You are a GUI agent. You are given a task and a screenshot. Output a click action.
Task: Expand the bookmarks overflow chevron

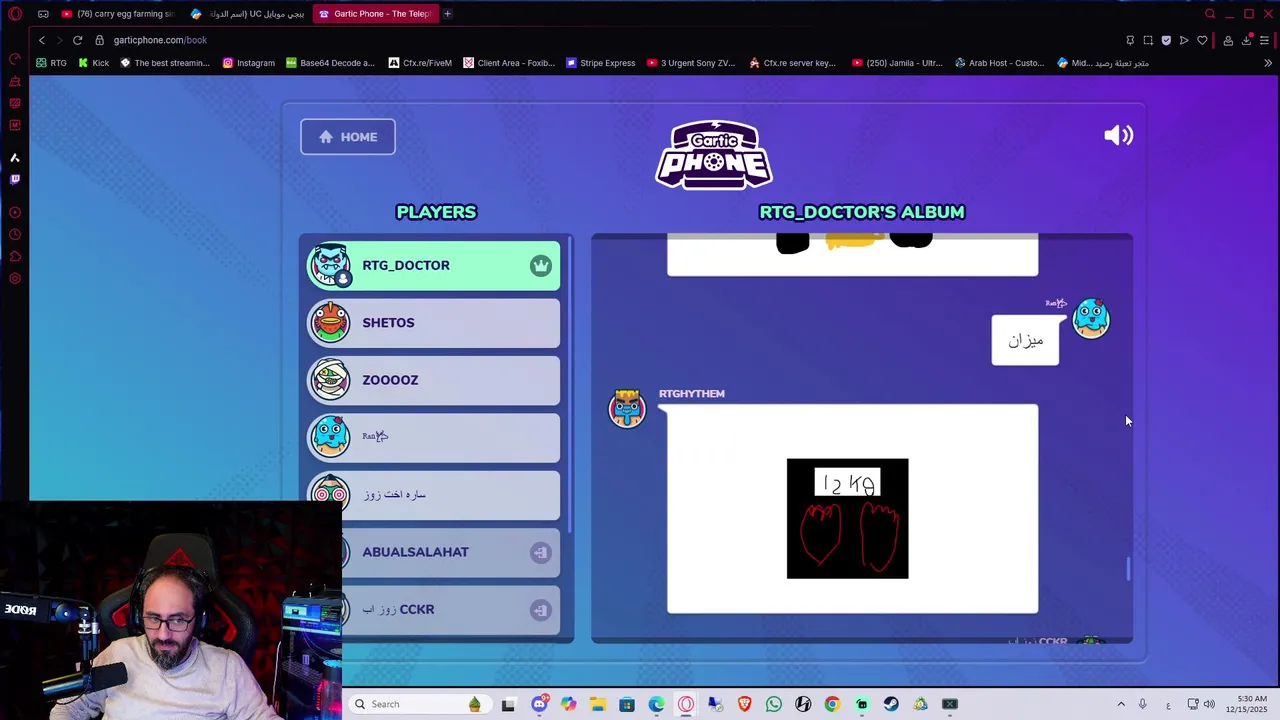[x=1267, y=63]
